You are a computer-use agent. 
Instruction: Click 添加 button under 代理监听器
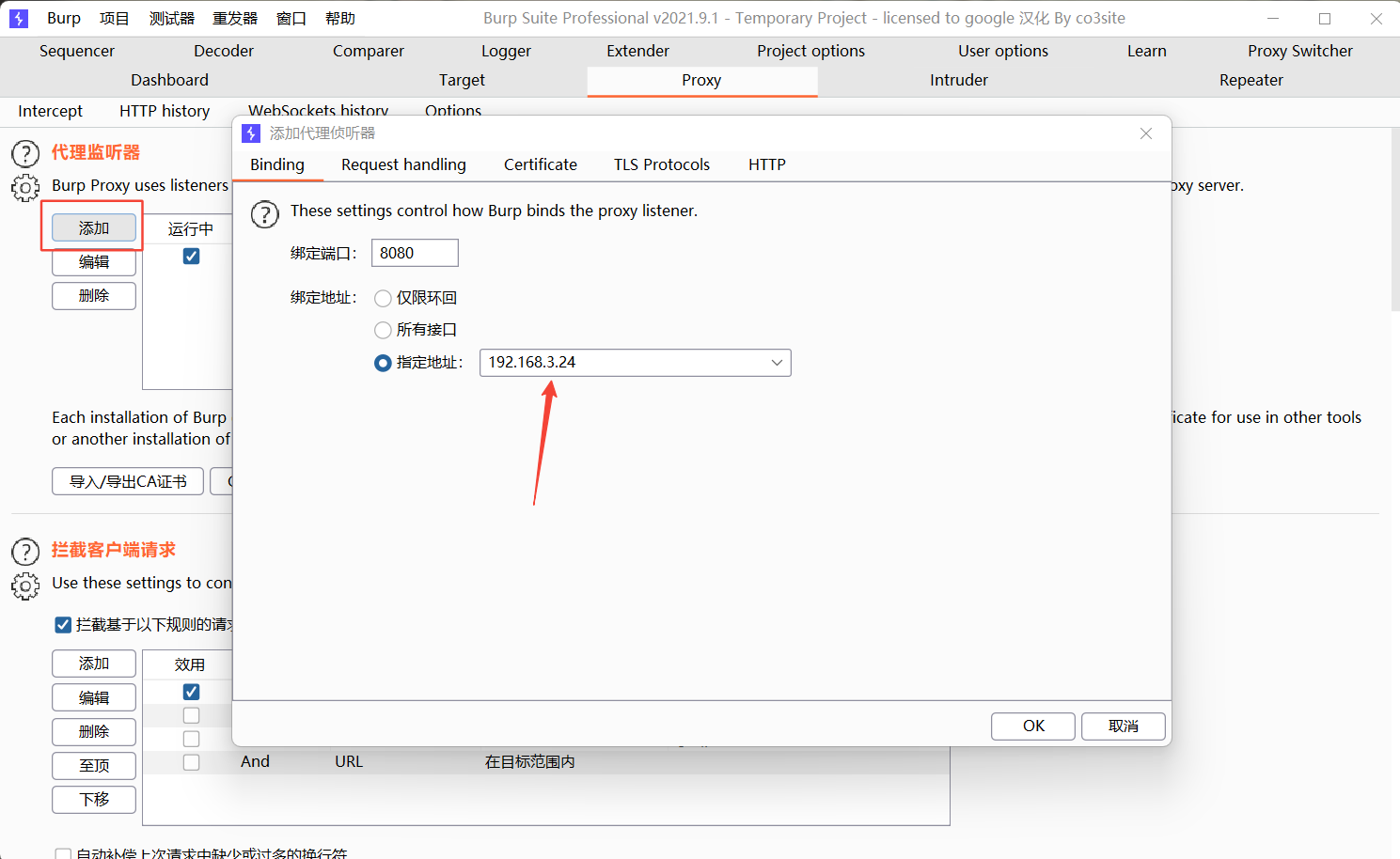[94, 228]
